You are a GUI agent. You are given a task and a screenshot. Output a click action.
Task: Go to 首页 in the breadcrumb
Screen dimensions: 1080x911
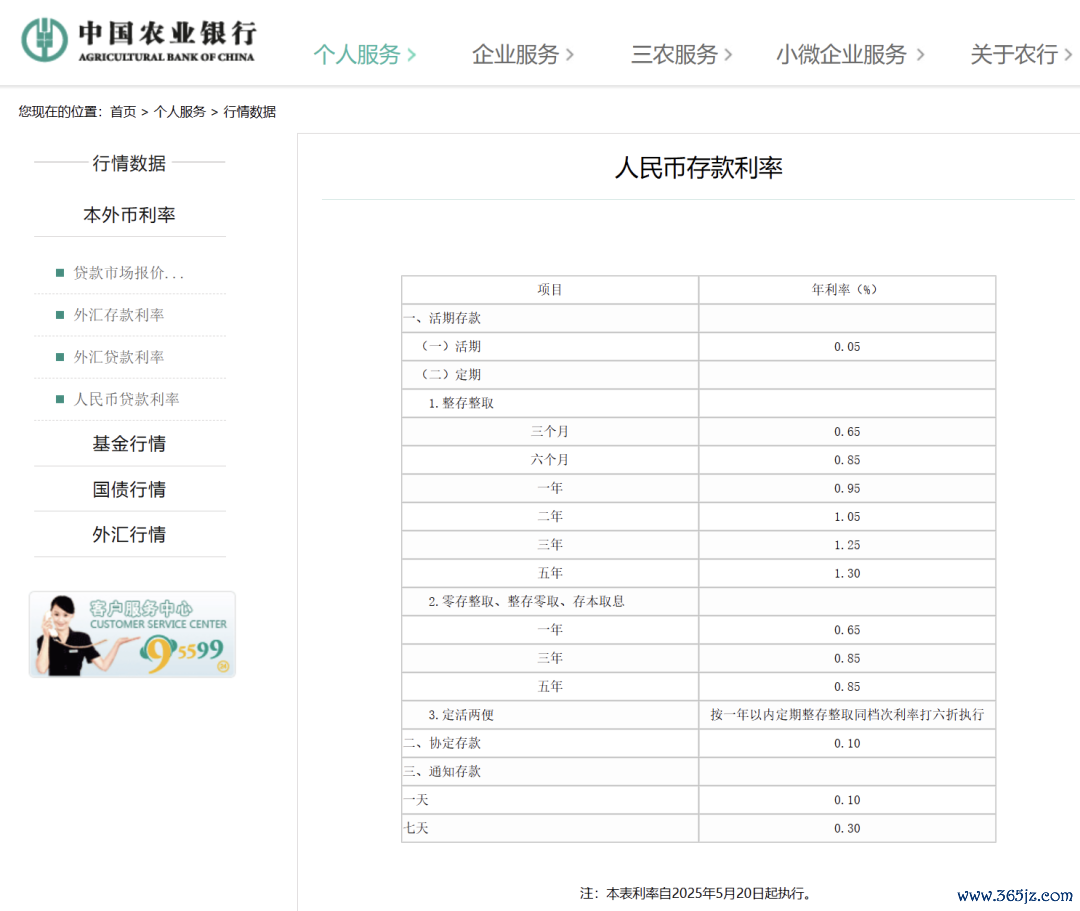123,112
